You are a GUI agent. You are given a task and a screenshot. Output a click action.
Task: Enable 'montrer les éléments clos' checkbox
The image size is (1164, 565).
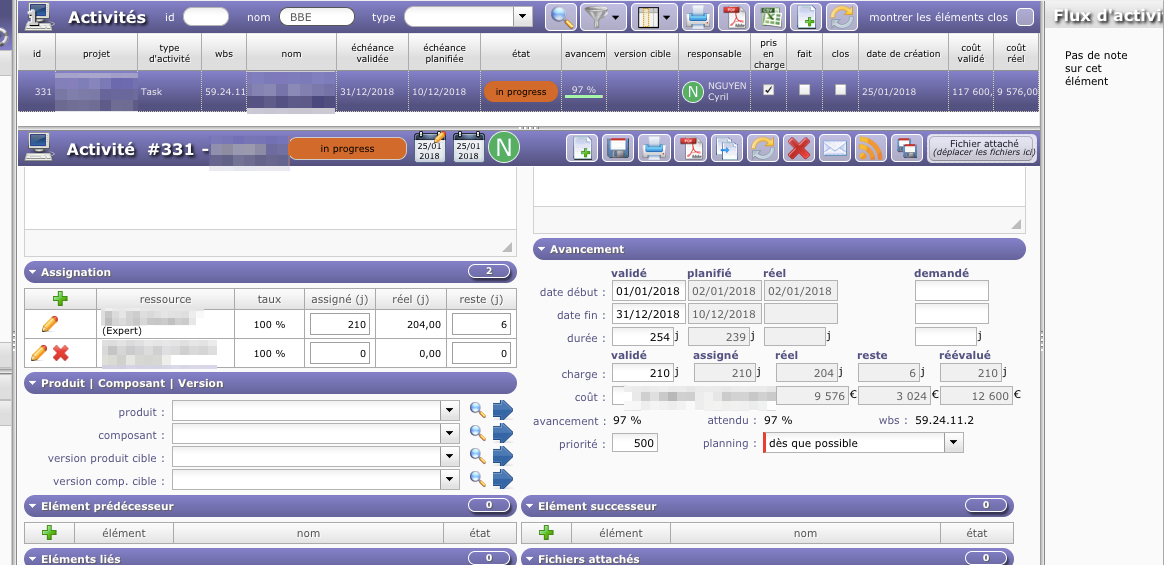coord(1024,17)
